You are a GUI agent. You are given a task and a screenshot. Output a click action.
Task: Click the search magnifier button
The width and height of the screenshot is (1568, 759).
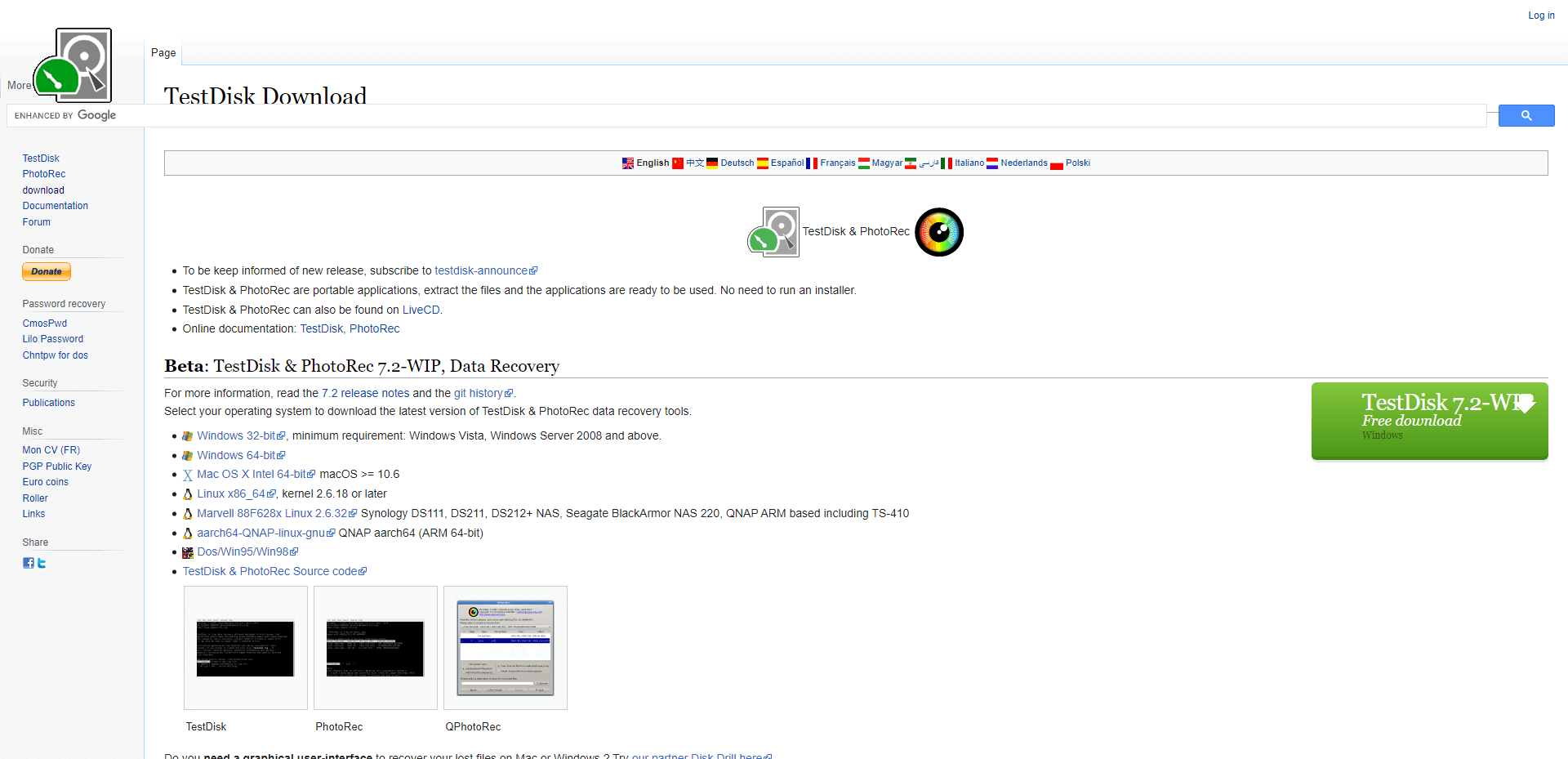click(1526, 115)
